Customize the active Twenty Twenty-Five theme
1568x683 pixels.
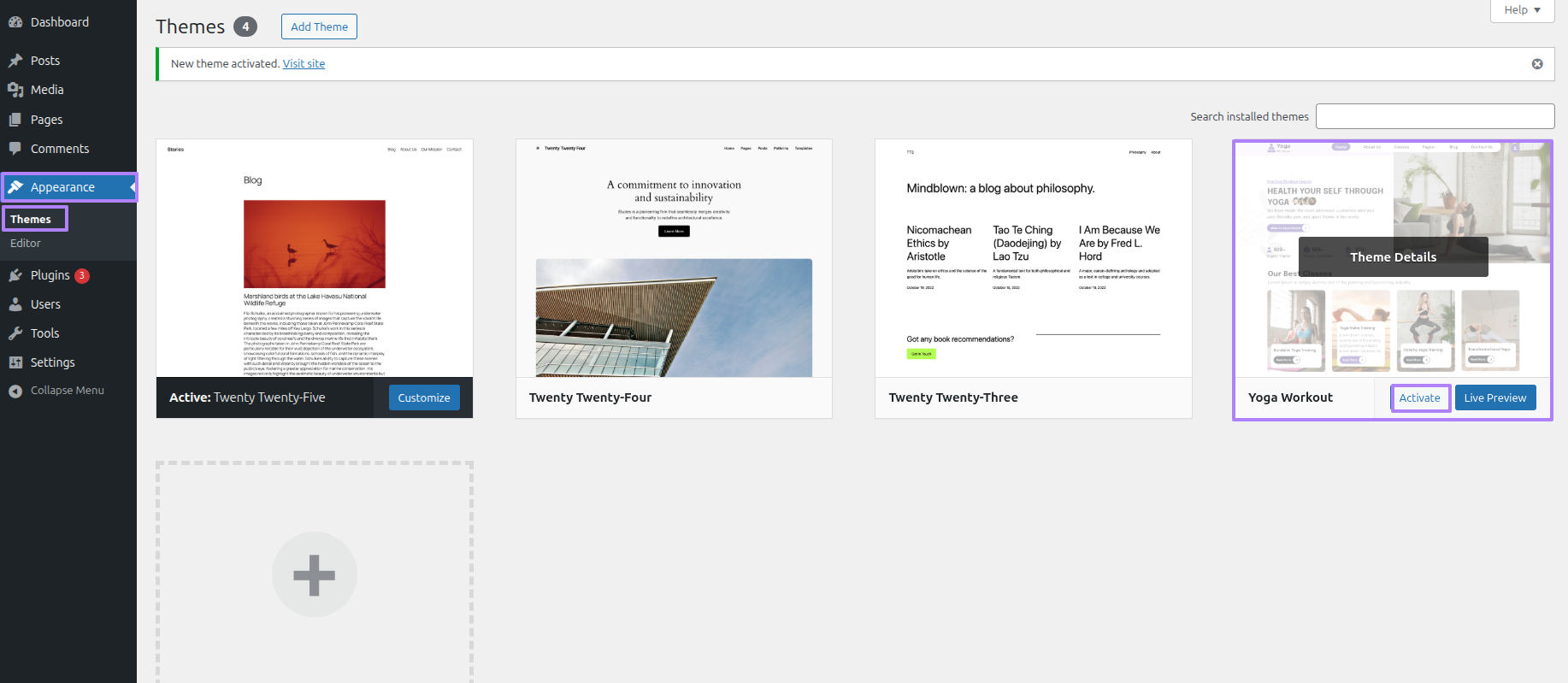pos(424,397)
